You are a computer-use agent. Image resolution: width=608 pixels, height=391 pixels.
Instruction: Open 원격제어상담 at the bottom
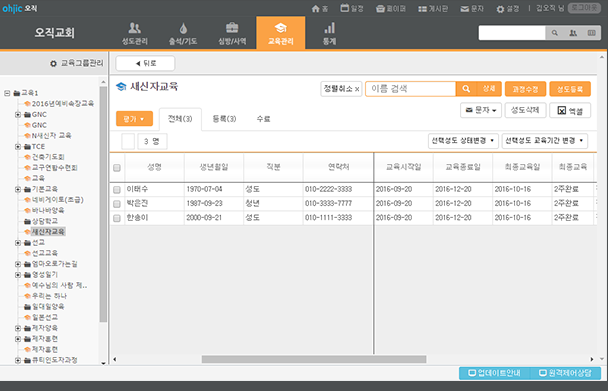coord(565,373)
